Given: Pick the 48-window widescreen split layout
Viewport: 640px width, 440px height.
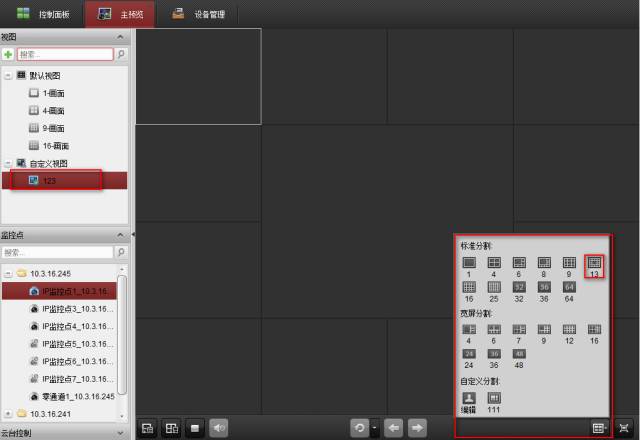Looking at the screenshot, I should [x=519, y=354].
